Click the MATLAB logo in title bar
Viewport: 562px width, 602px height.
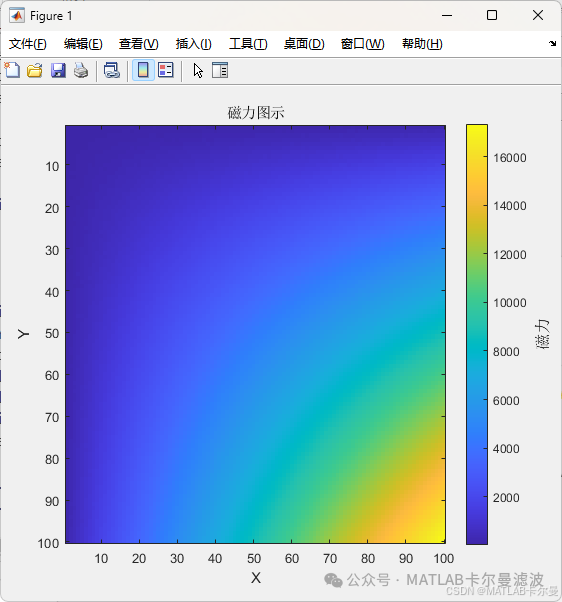coord(17,15)
